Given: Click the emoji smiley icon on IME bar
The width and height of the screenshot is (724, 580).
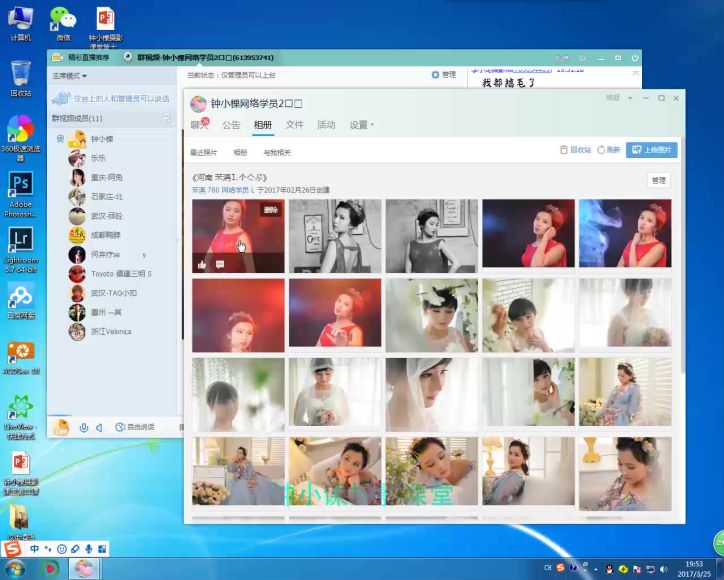Looking at the screenshot, I should 61,549.
